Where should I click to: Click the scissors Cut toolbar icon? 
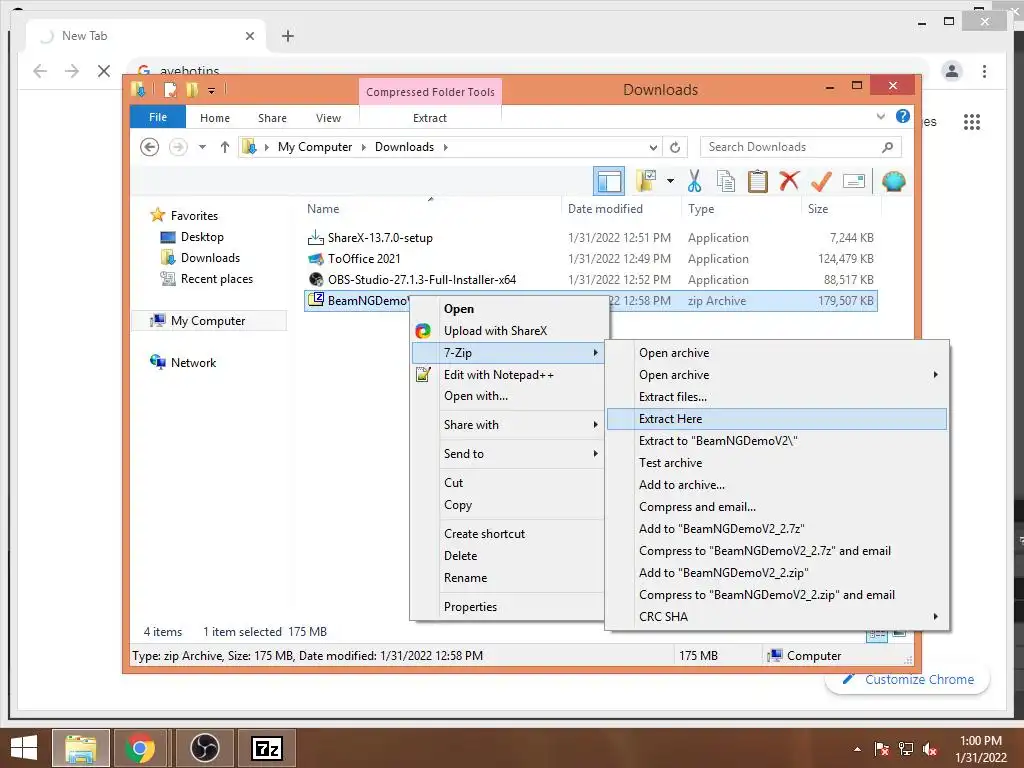(694, 181)
